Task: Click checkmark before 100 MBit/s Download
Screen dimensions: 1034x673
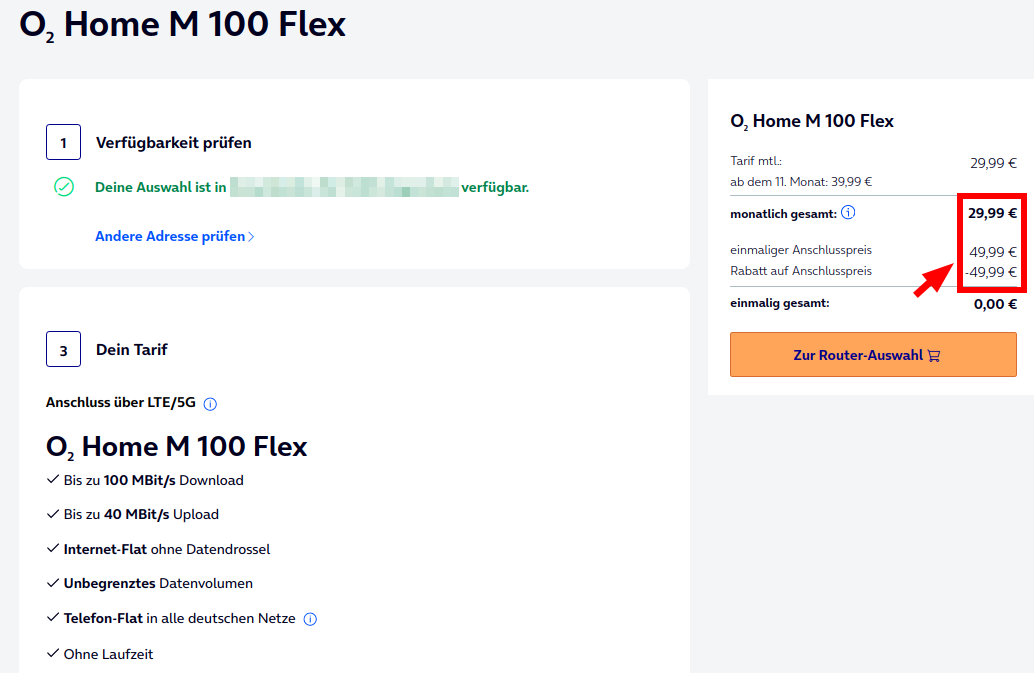Action: tap(53, 480)
